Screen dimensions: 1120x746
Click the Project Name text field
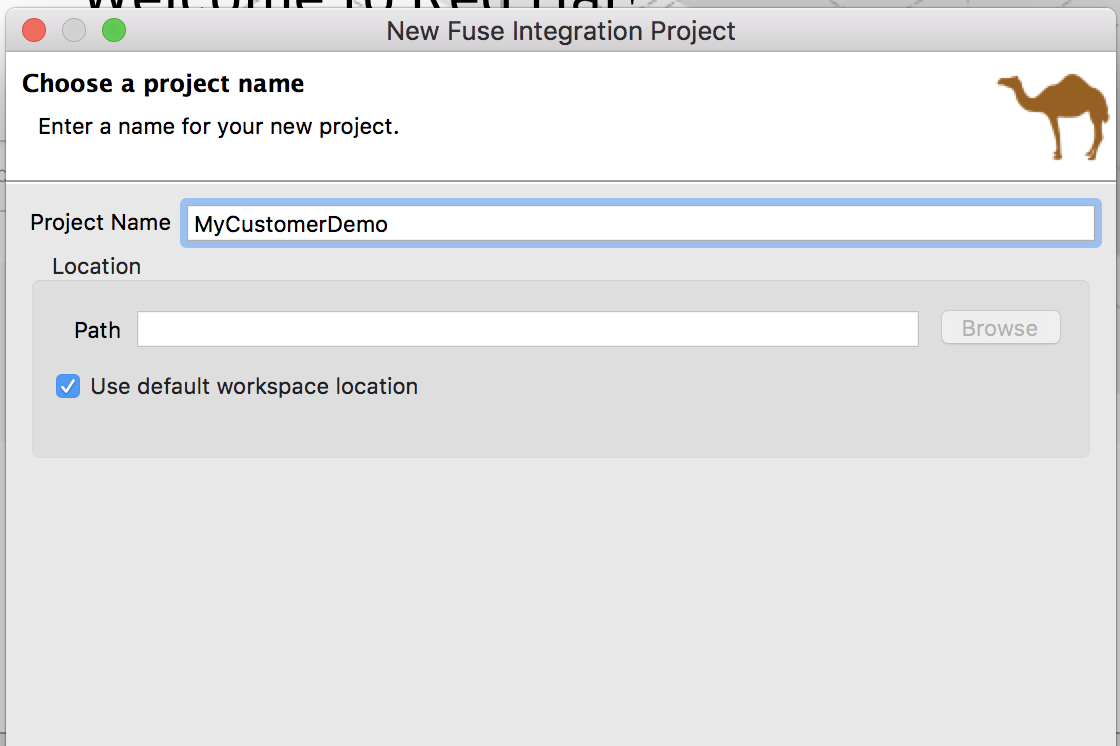click(640, 224)
